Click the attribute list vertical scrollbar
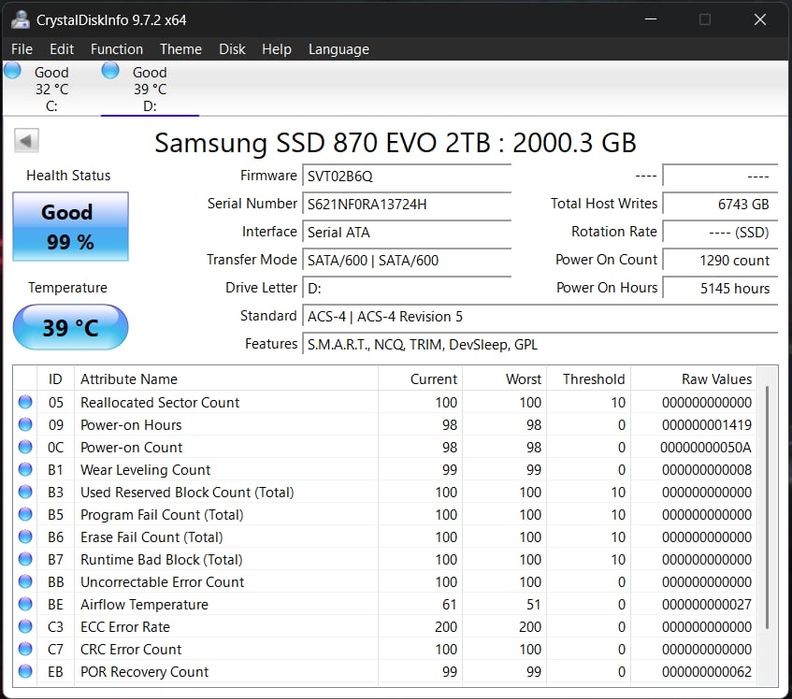792x699 pixels. [767, 508]
